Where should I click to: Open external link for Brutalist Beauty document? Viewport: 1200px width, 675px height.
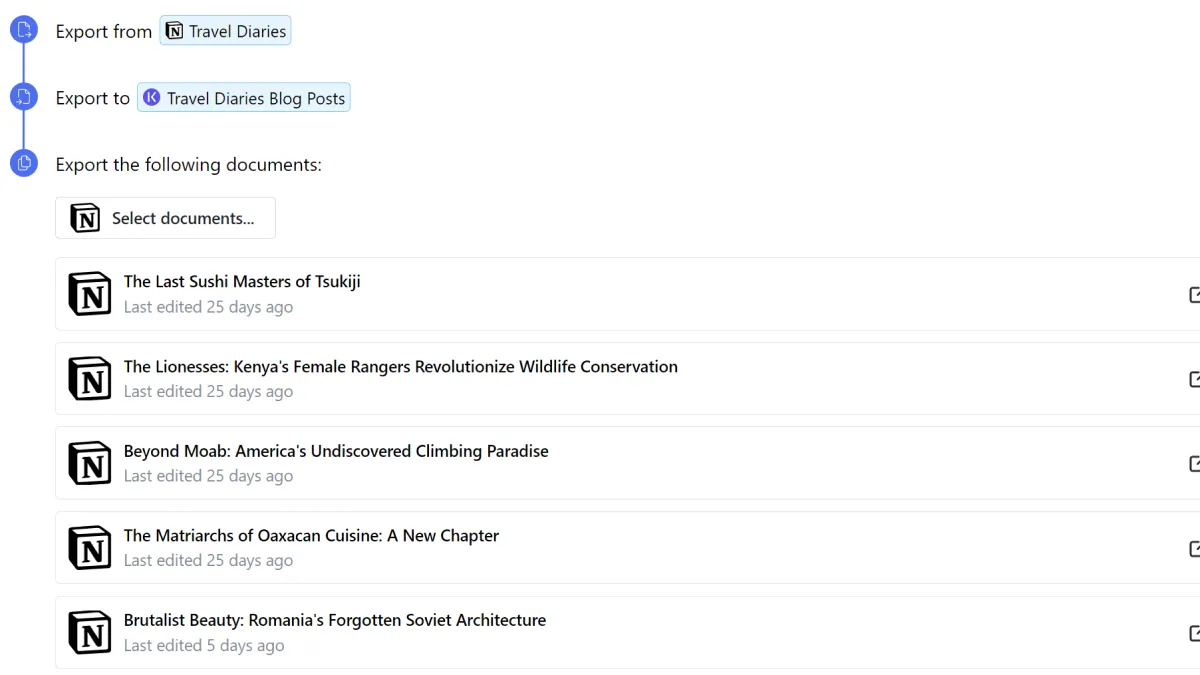[x=1194, y=632]
